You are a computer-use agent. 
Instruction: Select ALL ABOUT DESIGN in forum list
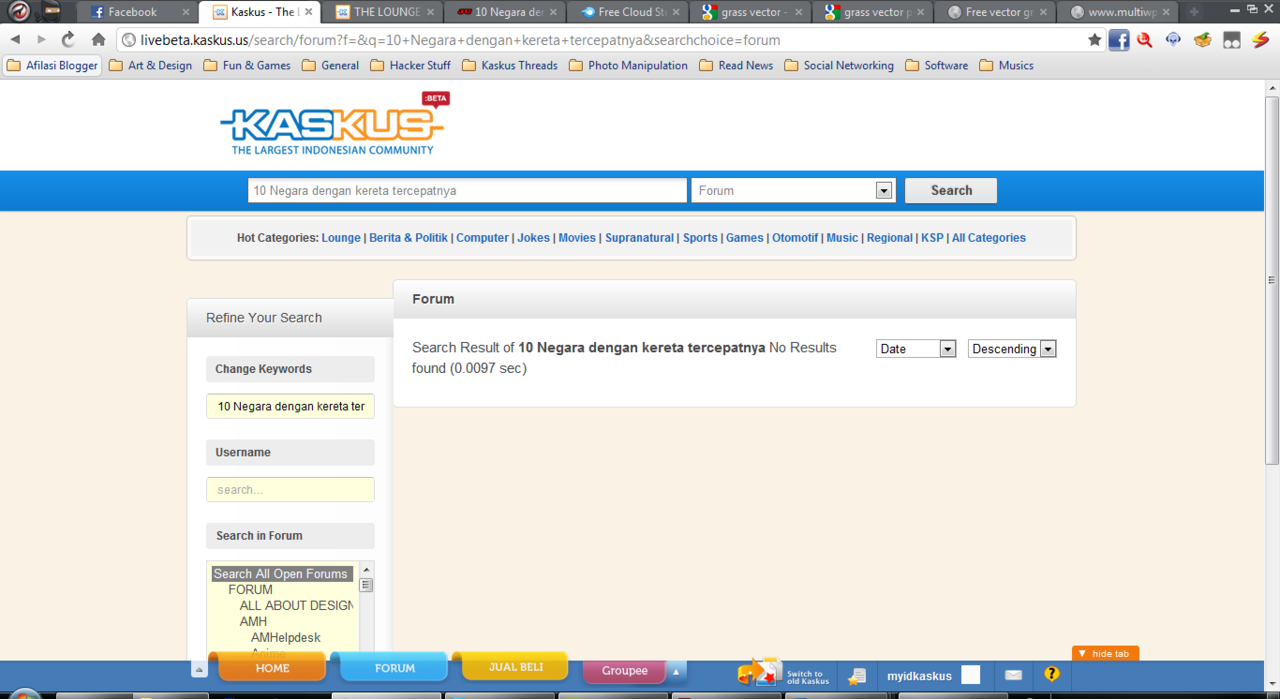[x=296, y=605]
